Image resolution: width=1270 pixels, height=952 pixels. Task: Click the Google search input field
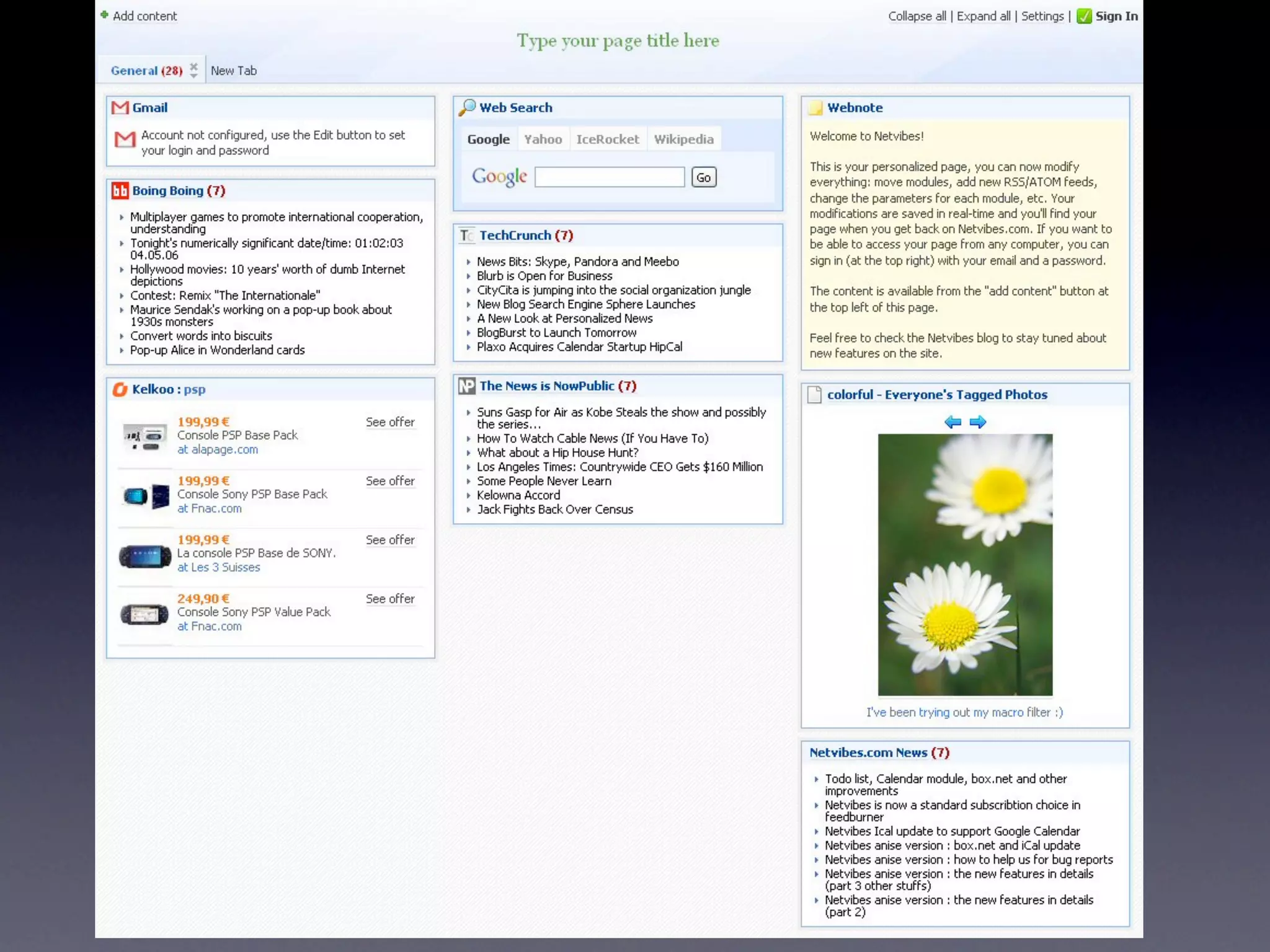(610, 177)
